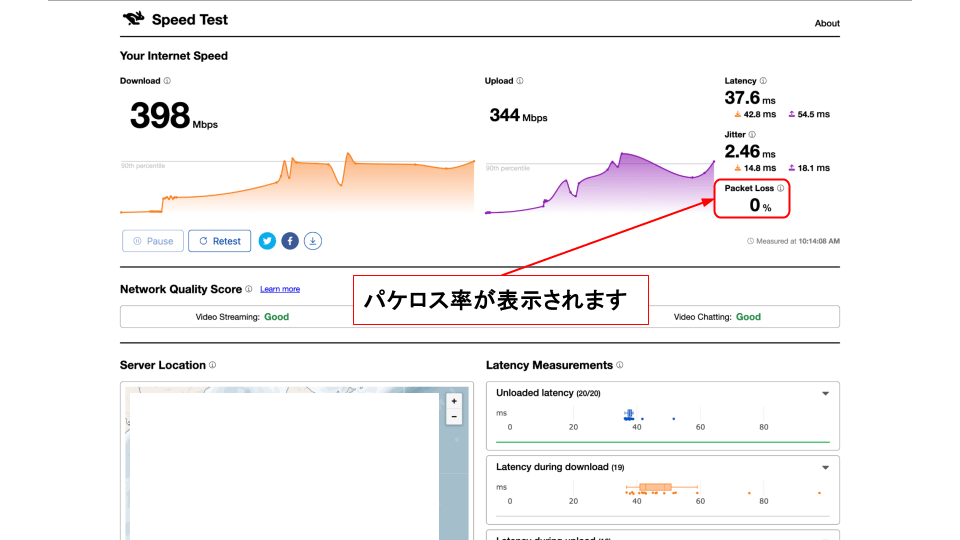Click info icon next to Network Quality Score
The height and width of the screenshot is (540, 960).
pos(249,289)
